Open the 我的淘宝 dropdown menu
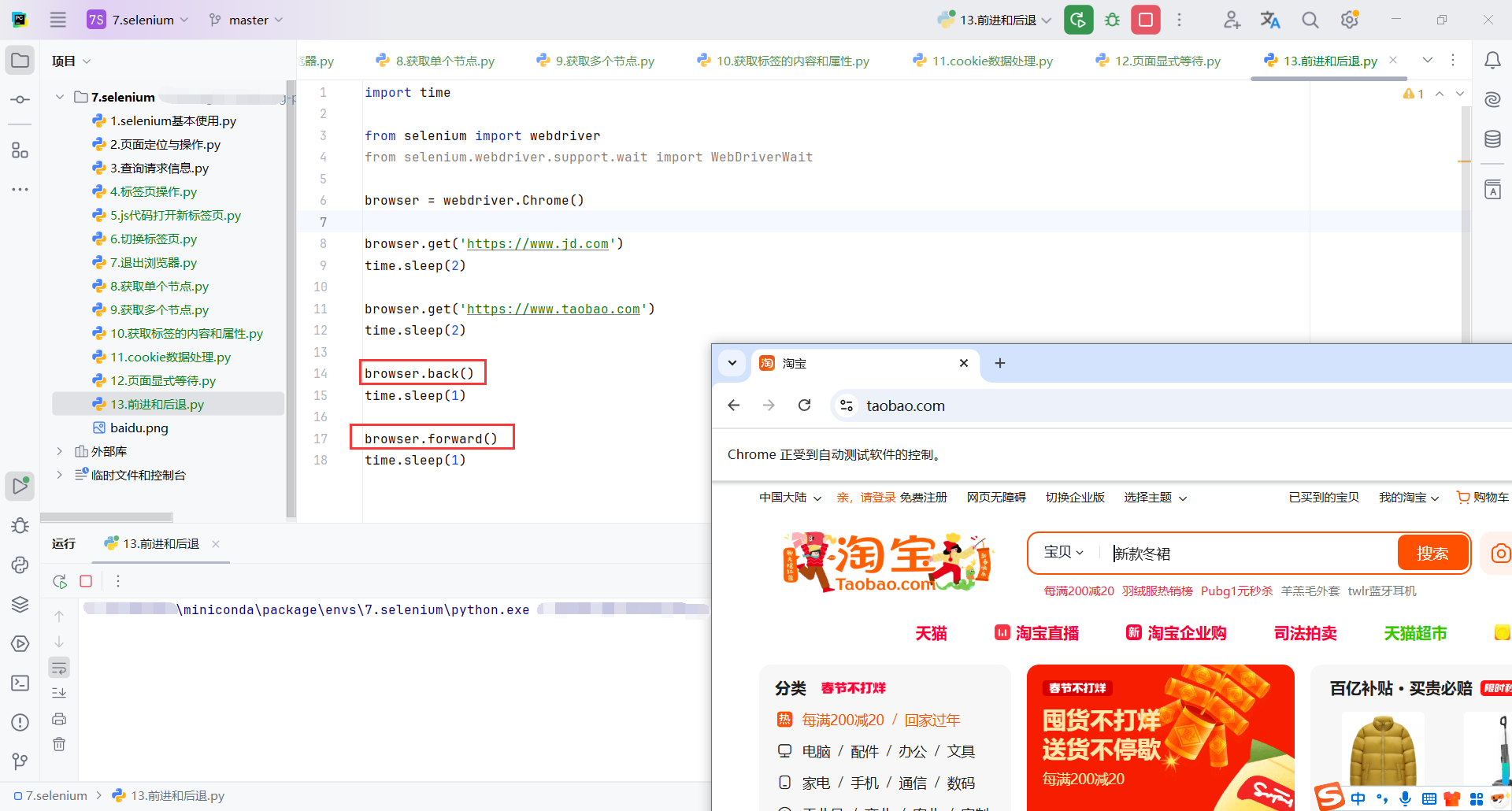The height and width of the screenshot is (811, 1512). pyautogui.click(x=1409, y=498)
